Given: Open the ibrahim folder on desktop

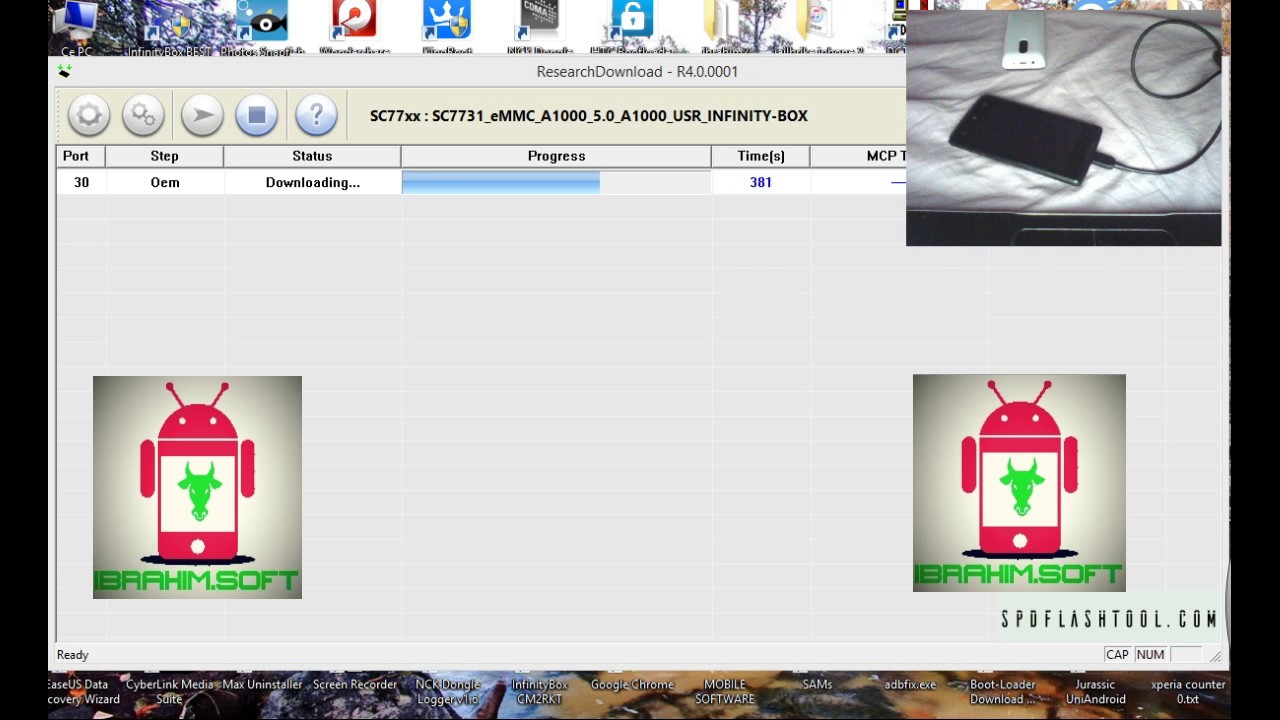Looking at the screenshot, I should (725, 27).
